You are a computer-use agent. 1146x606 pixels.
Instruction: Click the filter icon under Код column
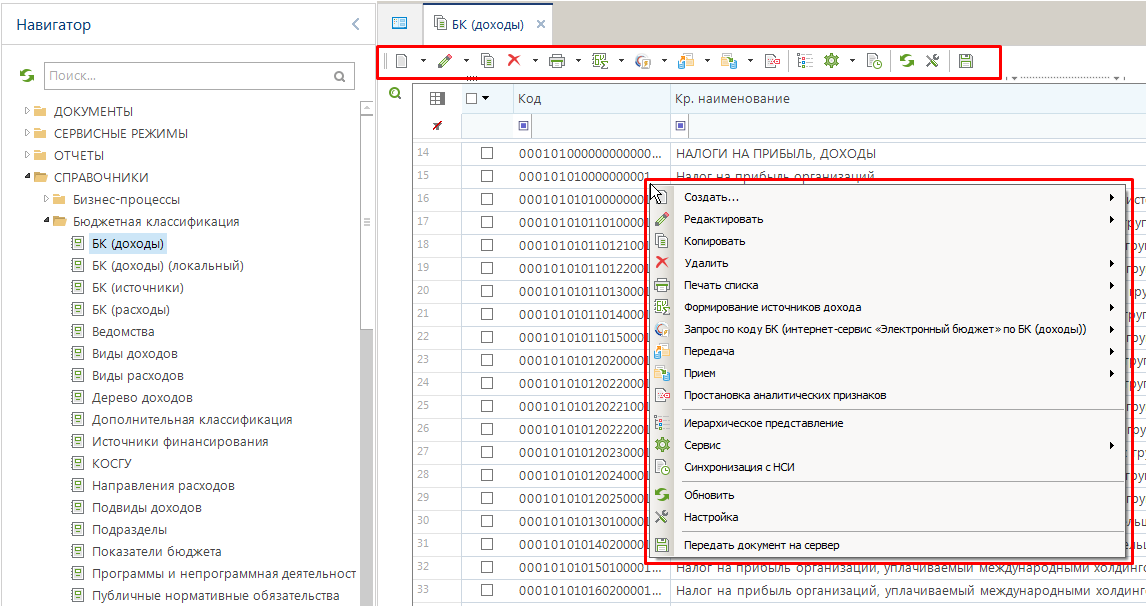[523, 126]
